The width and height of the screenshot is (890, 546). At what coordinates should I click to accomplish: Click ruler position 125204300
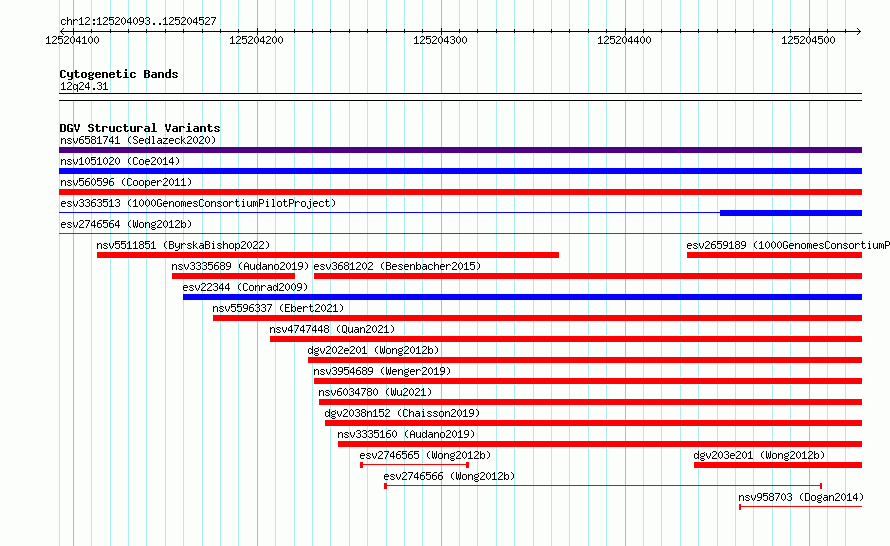coord(440,40)
